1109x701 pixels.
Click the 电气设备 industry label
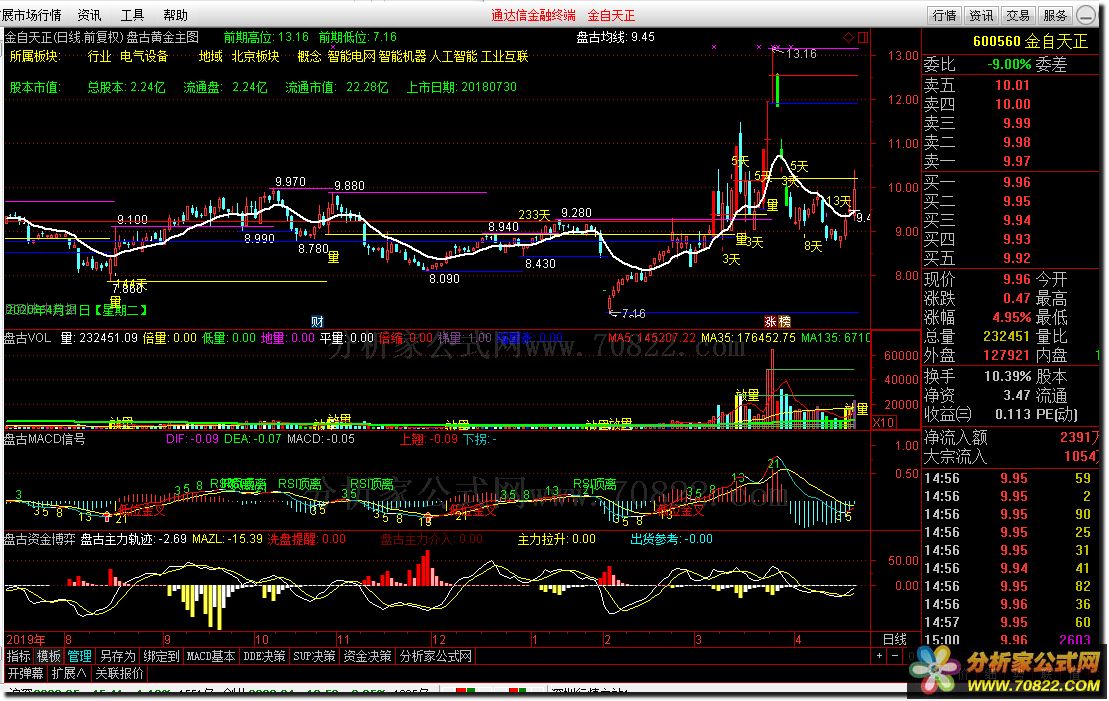point(144,57)
